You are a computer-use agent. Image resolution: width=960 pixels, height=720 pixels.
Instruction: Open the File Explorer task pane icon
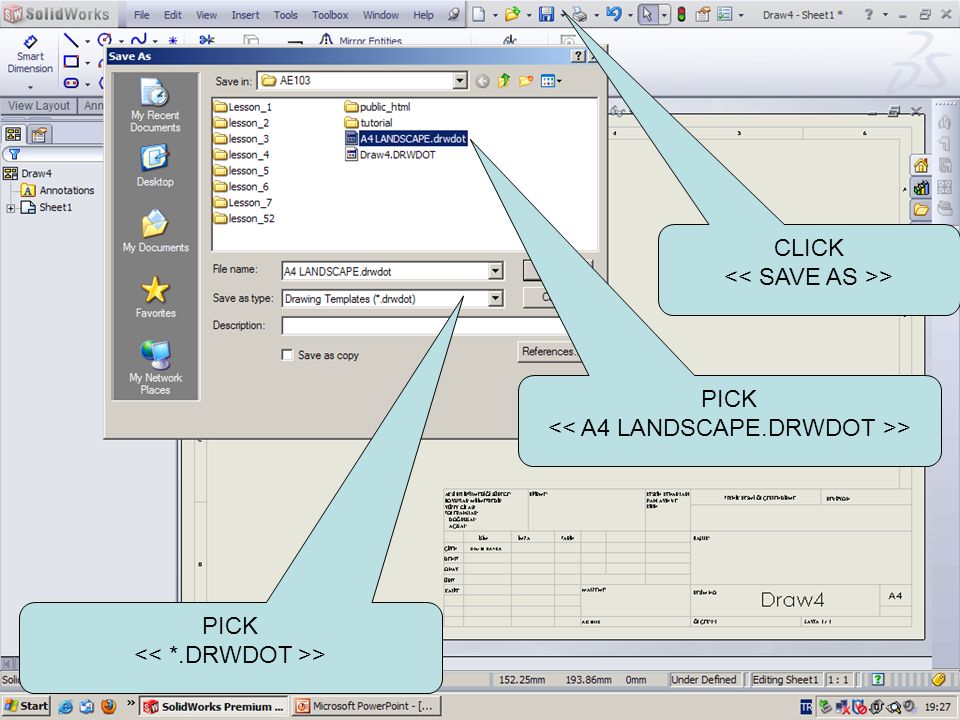coord(921,209)
